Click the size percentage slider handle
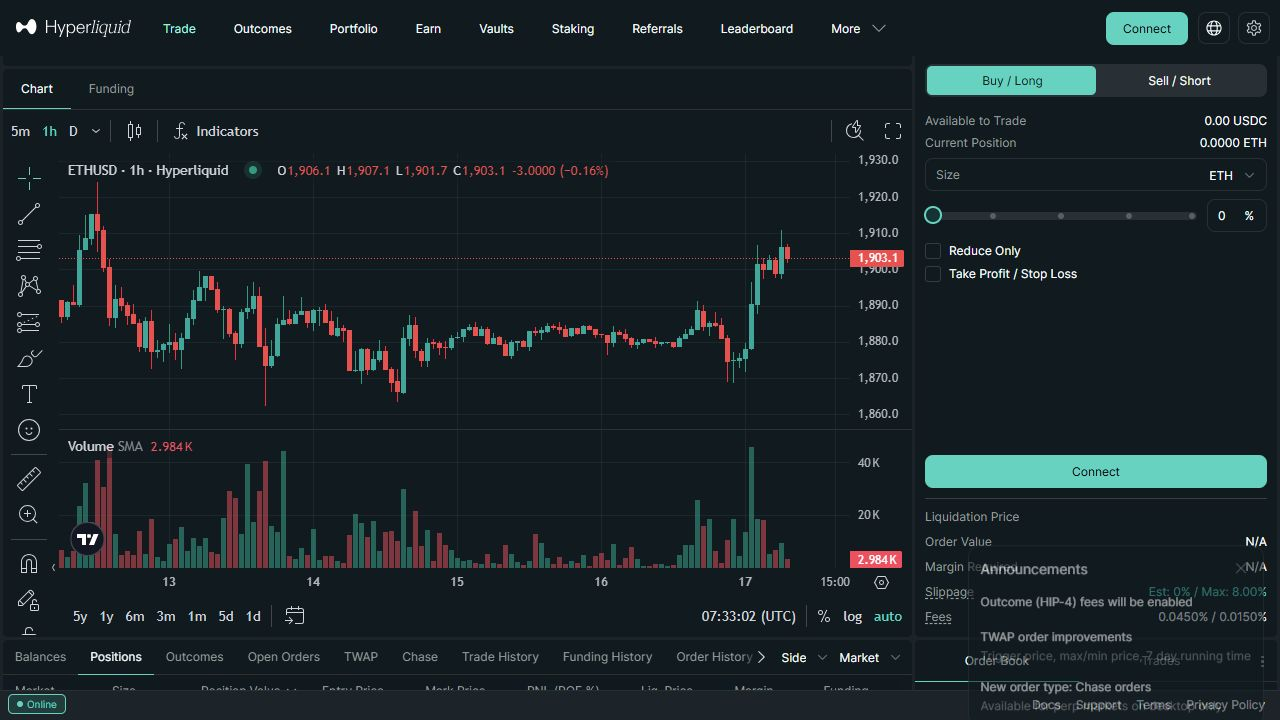Image resolution: width=1280 pixels, height=720 pixels. point(933,215)
